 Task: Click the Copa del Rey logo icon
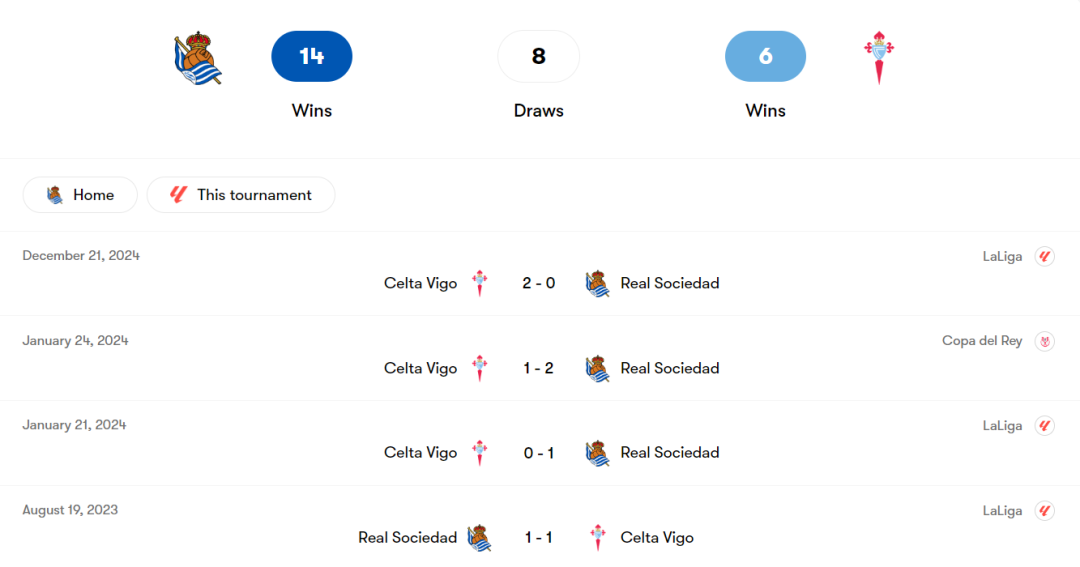(x=1044, y=341)
